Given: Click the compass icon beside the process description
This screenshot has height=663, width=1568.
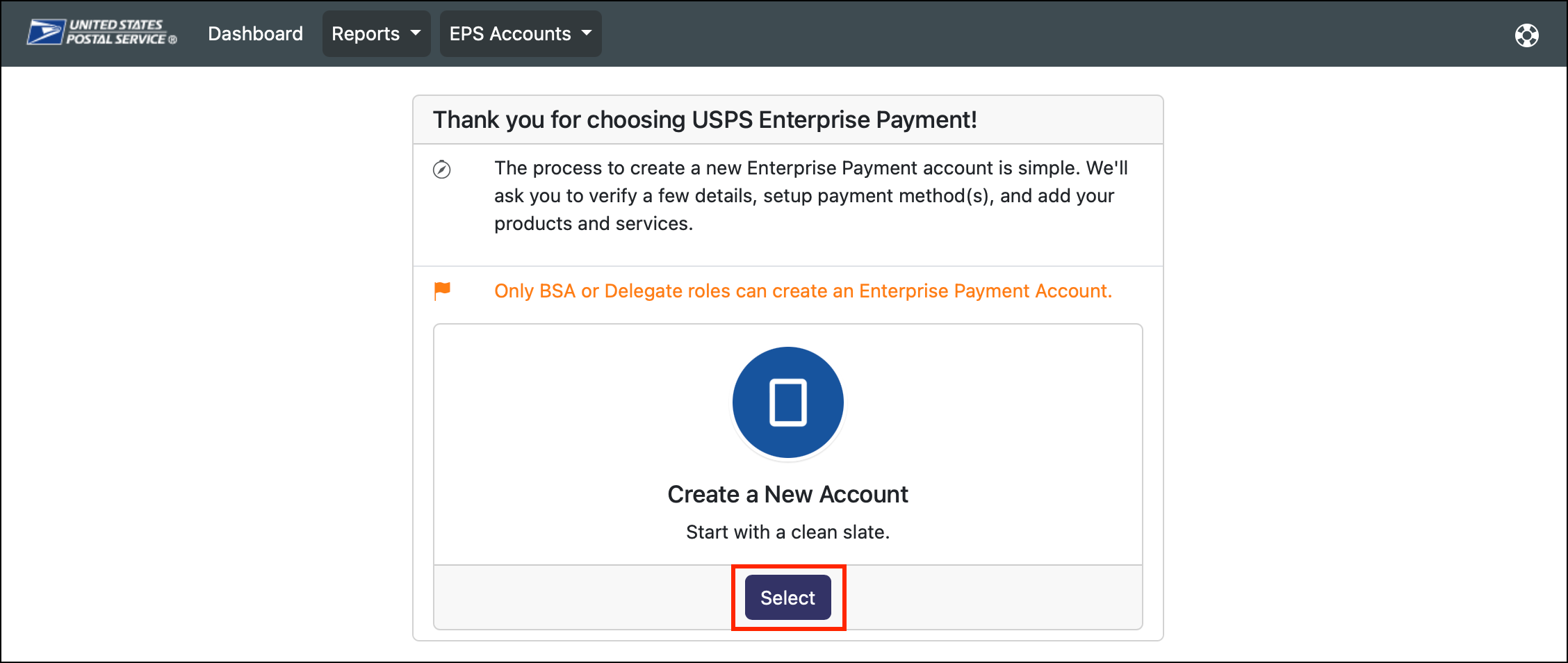Looking at the screenshot, I should click(x=442, y=170).
